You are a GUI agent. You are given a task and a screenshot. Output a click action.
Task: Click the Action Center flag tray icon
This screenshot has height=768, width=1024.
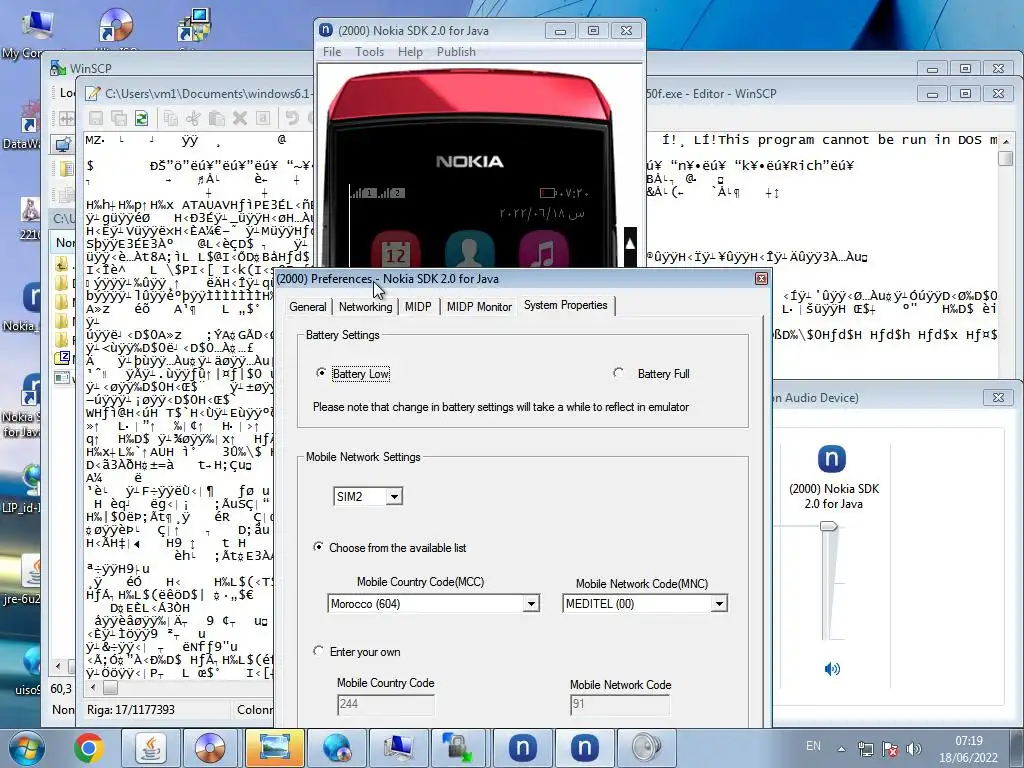pos(889,748)
